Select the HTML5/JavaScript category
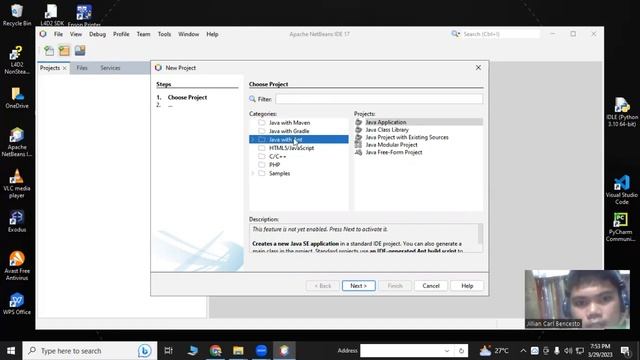 tap(291, 148)
